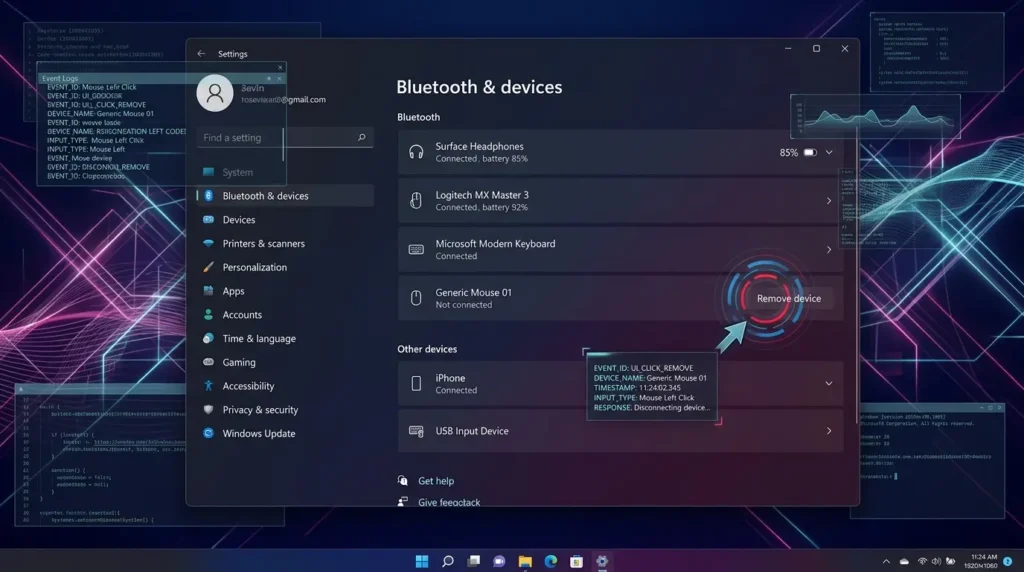Expand the Surface Headphones dropdown chevron
The width and height of the screenshot is (1024, 572).
pyautogui.click(x=829, y=152)
